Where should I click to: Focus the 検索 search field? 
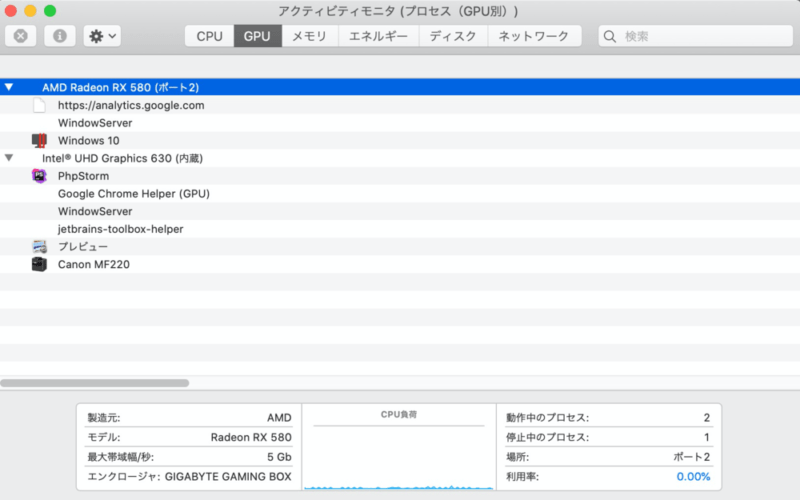(695, 36)
